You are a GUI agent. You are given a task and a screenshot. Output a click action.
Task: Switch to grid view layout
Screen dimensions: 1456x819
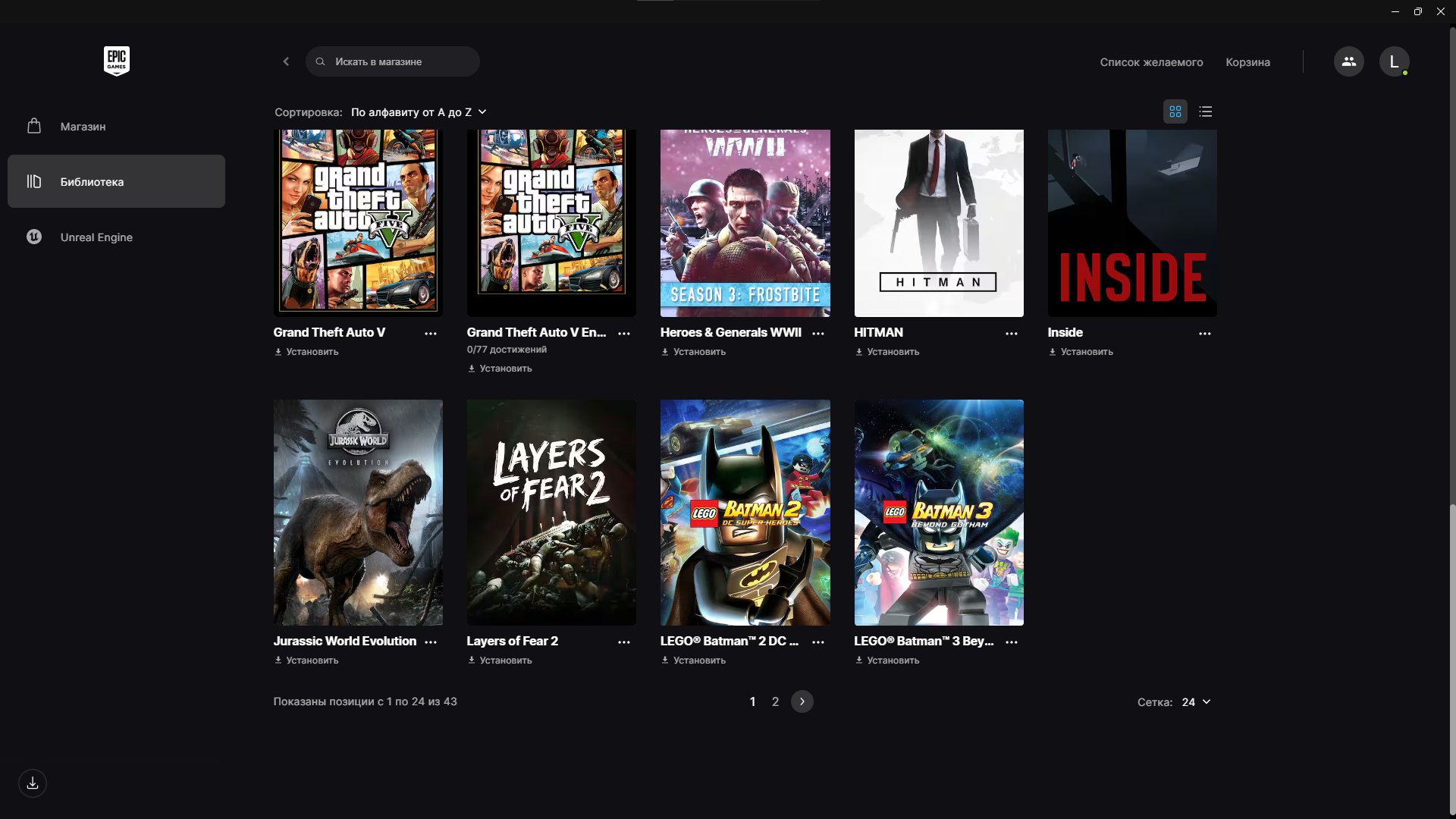pos(1175,111)
